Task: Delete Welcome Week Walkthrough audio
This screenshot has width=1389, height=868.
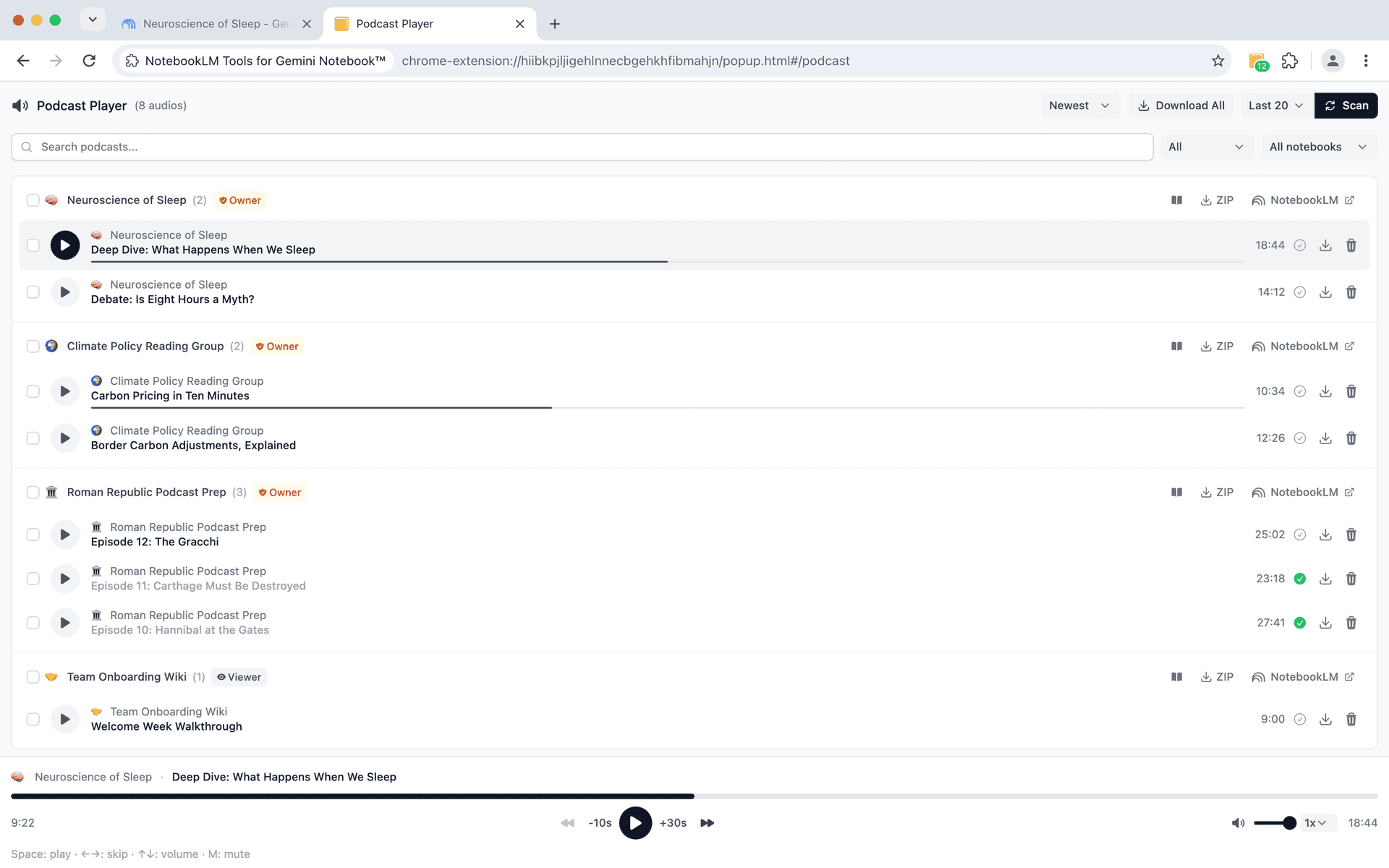Action: pos(1351,719)
